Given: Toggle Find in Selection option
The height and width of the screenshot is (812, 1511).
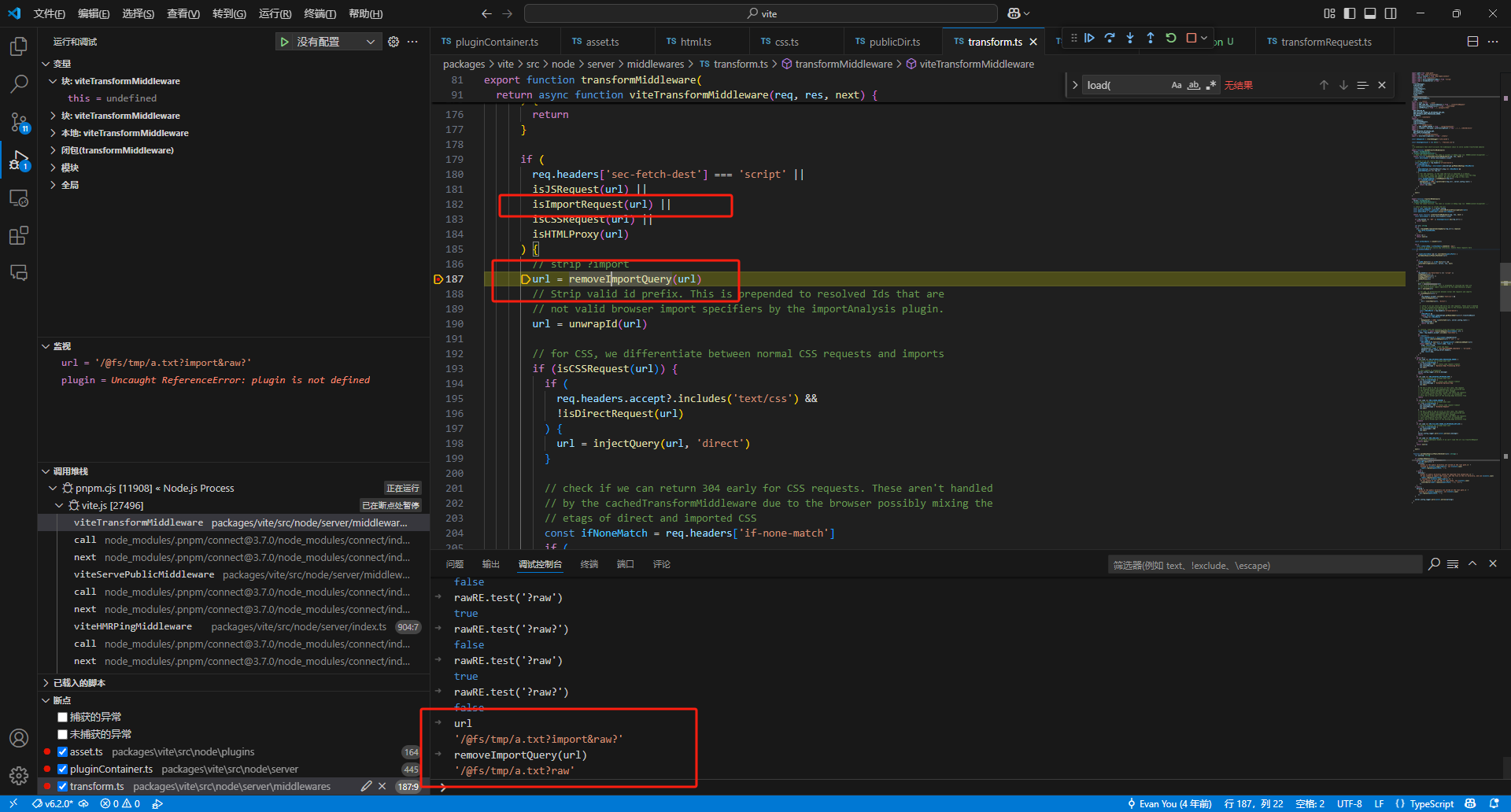Looking at the screenshot, I should click(1362, 85).
